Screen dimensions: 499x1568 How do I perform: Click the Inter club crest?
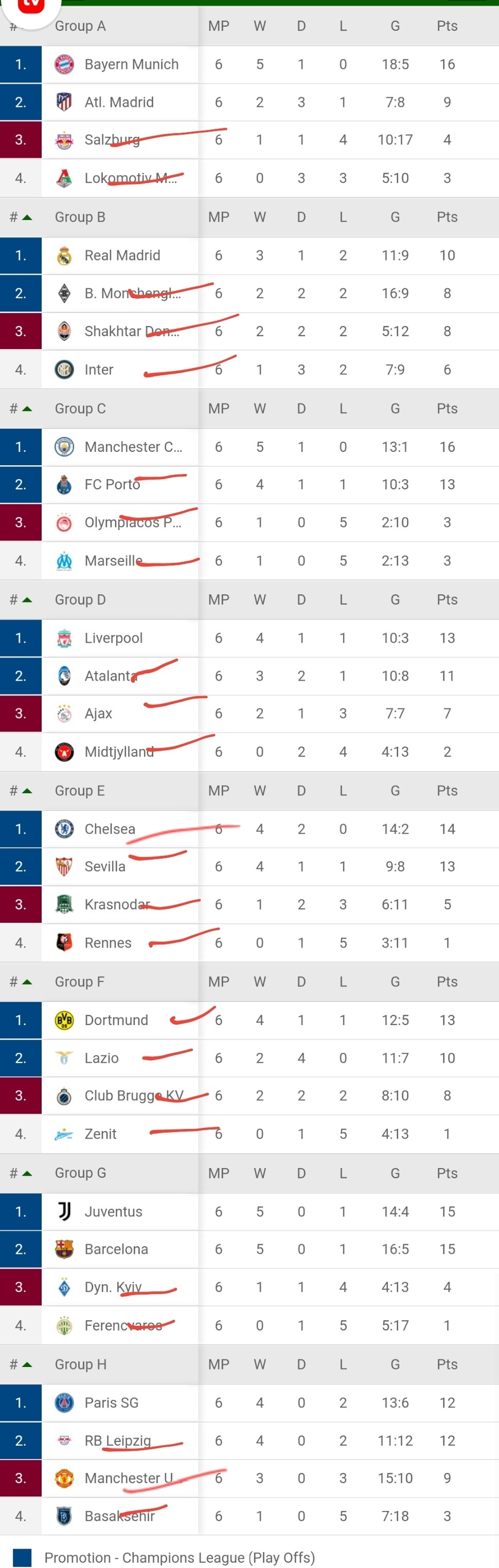64,370
